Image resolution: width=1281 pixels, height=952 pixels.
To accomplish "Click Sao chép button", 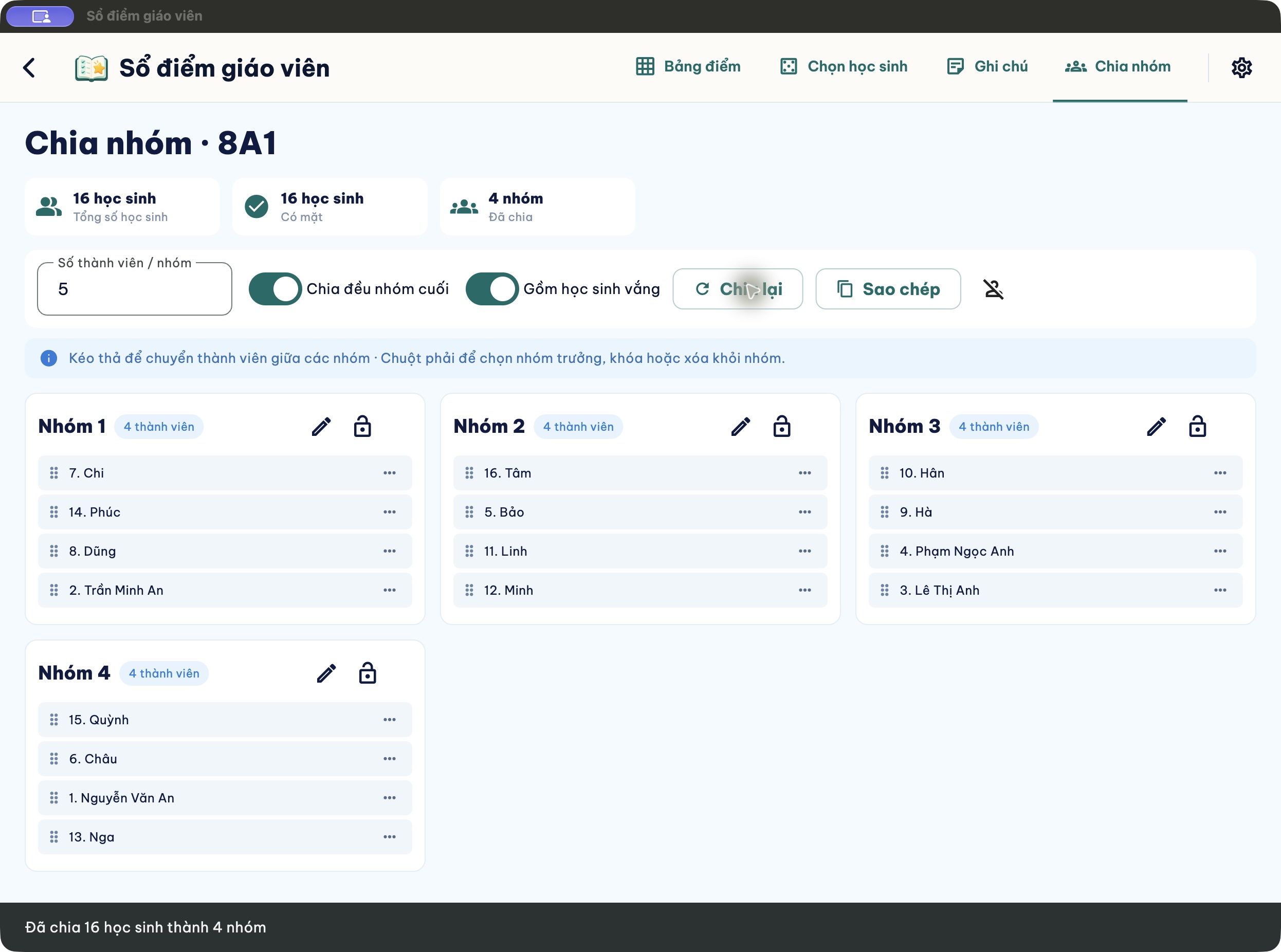I will point(888,289).
